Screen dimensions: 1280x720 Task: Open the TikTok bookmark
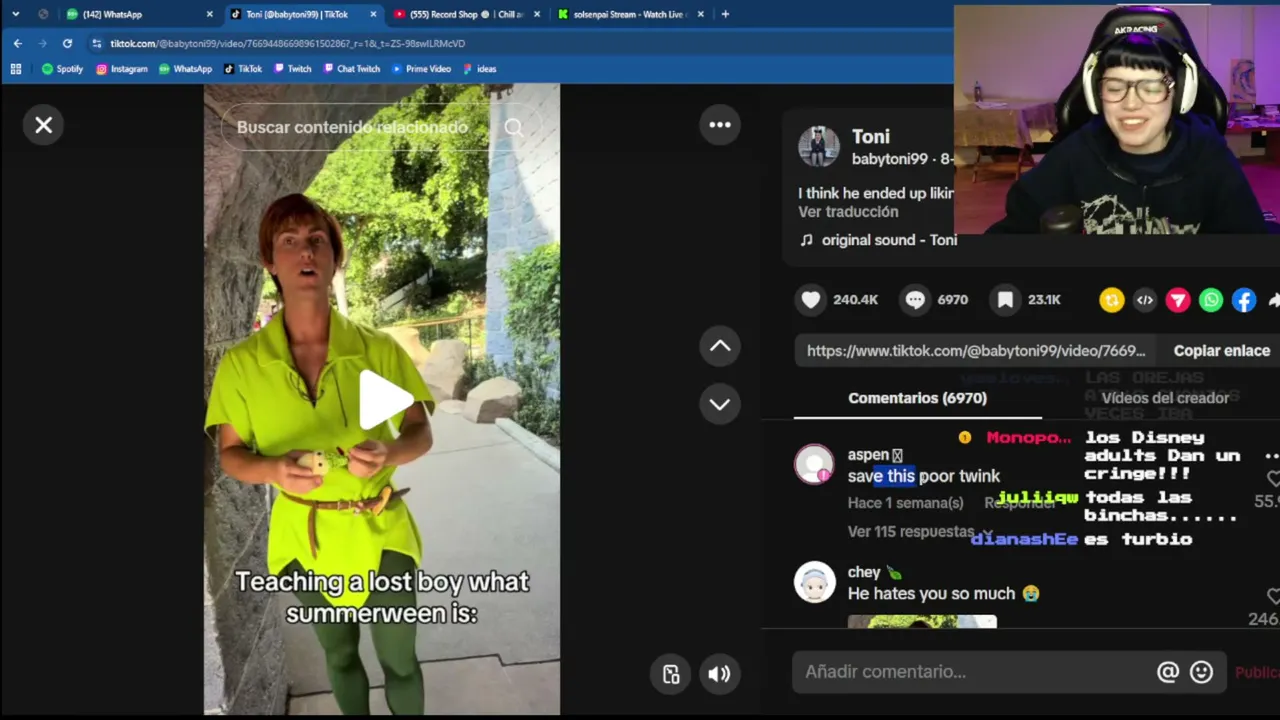click(x=243, y=69)
